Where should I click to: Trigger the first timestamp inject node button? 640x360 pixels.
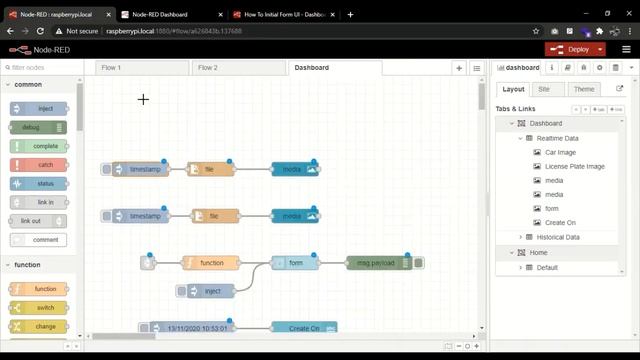point(107,169)
